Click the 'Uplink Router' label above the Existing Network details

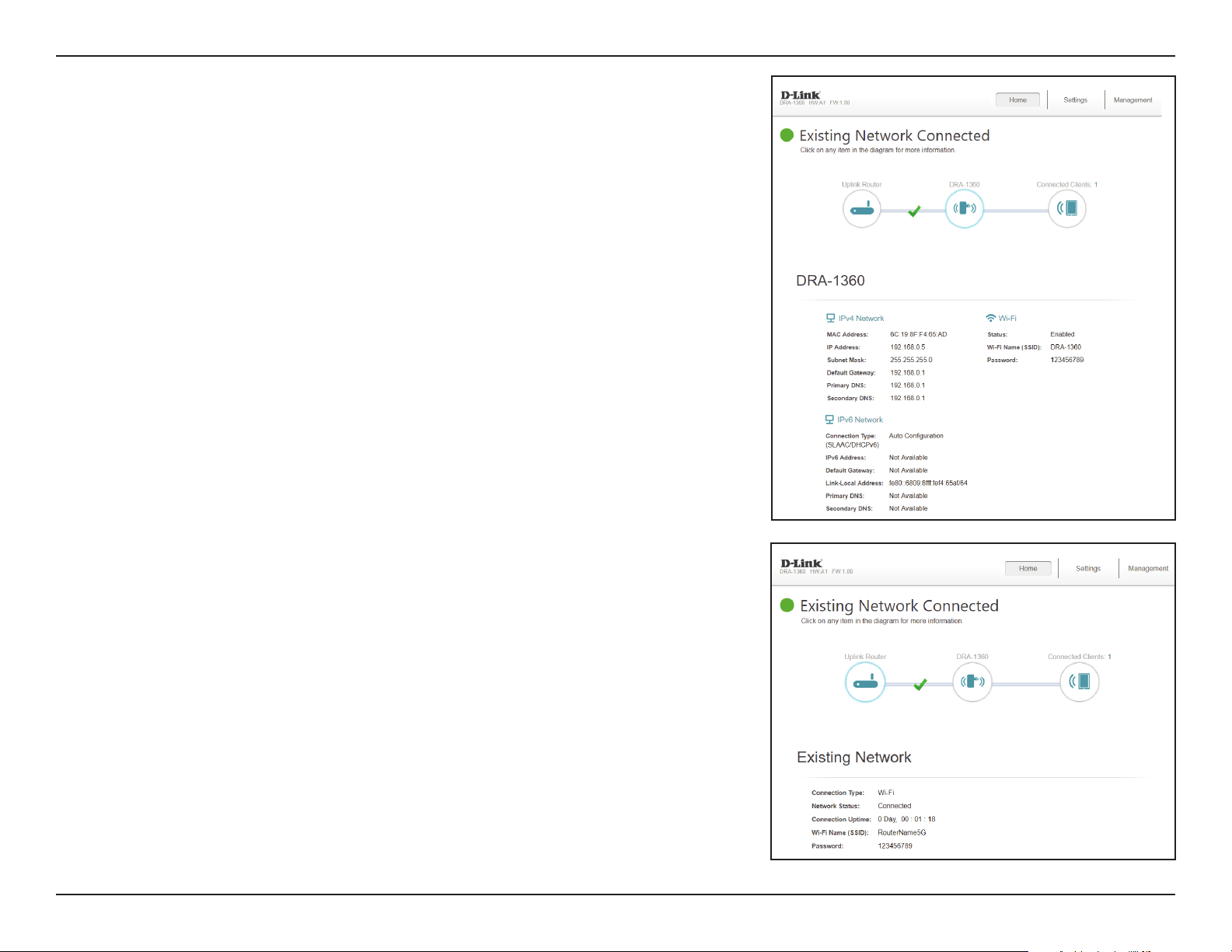pyautogui.click(x=865, y=657)
